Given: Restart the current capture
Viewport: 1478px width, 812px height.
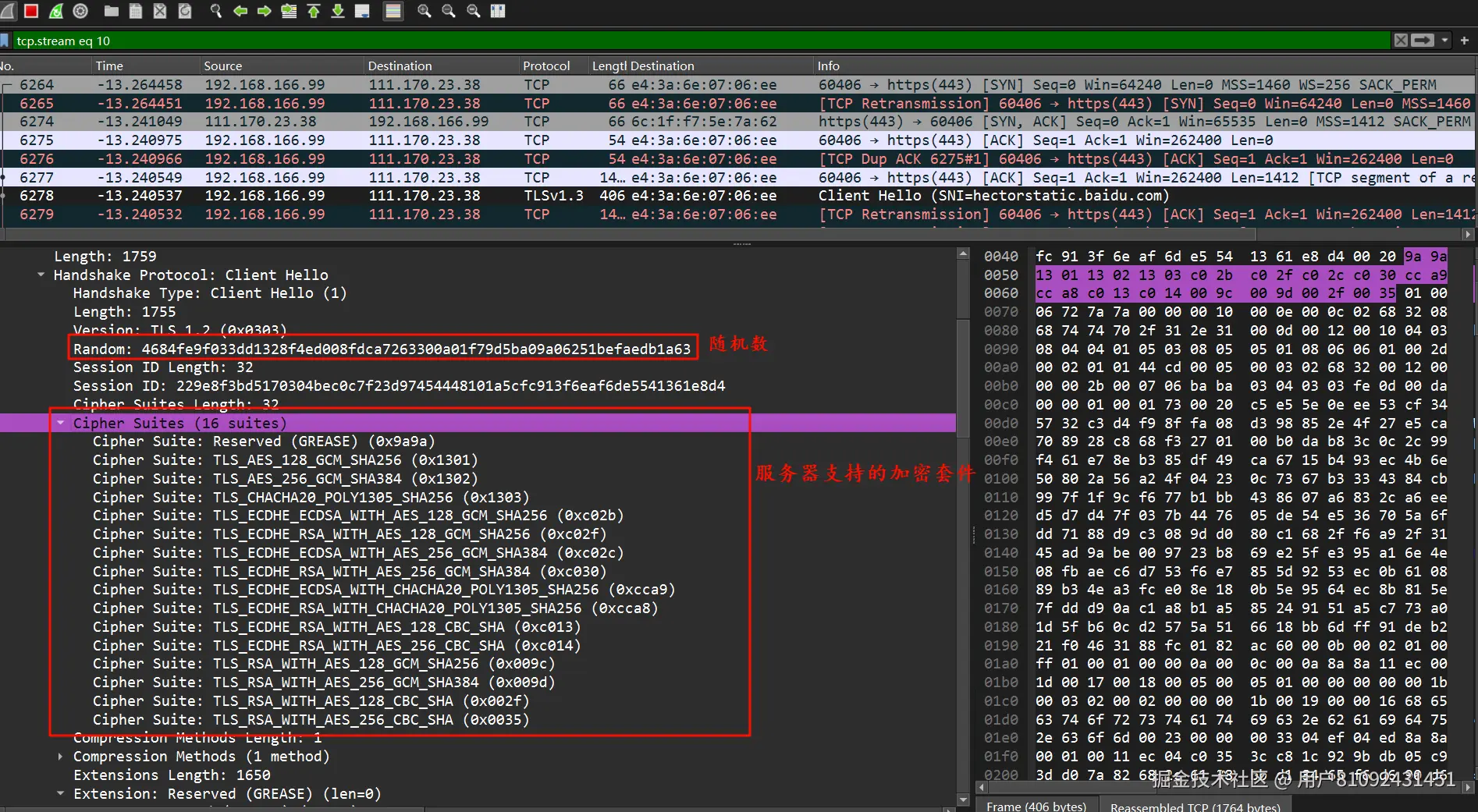Looking at the screenshot, I should [x=56, y=11].
